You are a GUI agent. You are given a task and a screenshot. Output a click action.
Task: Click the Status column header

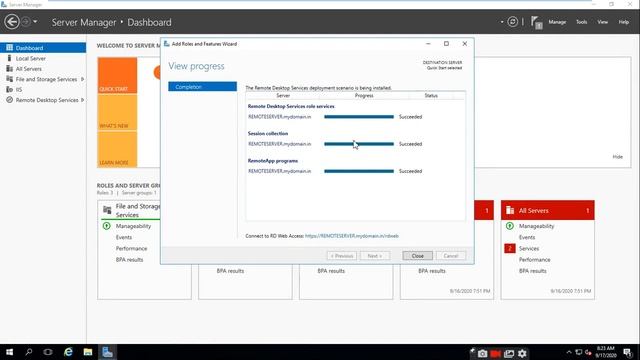click(x=431, y=96)
